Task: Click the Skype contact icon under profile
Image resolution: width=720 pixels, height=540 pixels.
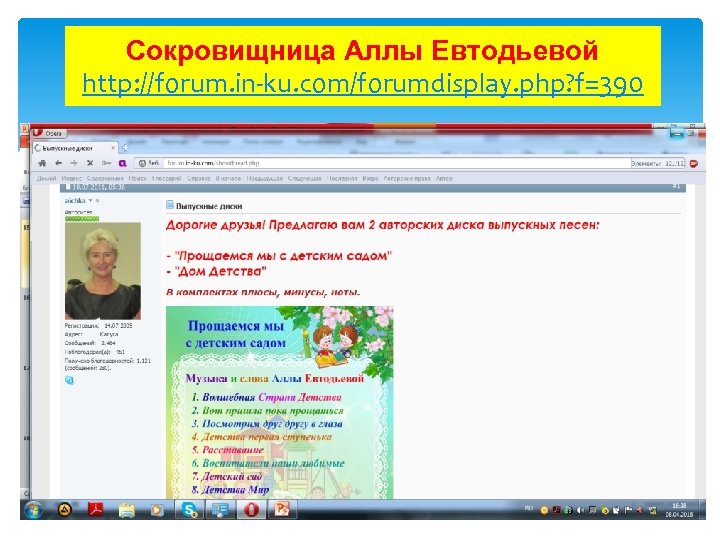Action: coord(69,380)
